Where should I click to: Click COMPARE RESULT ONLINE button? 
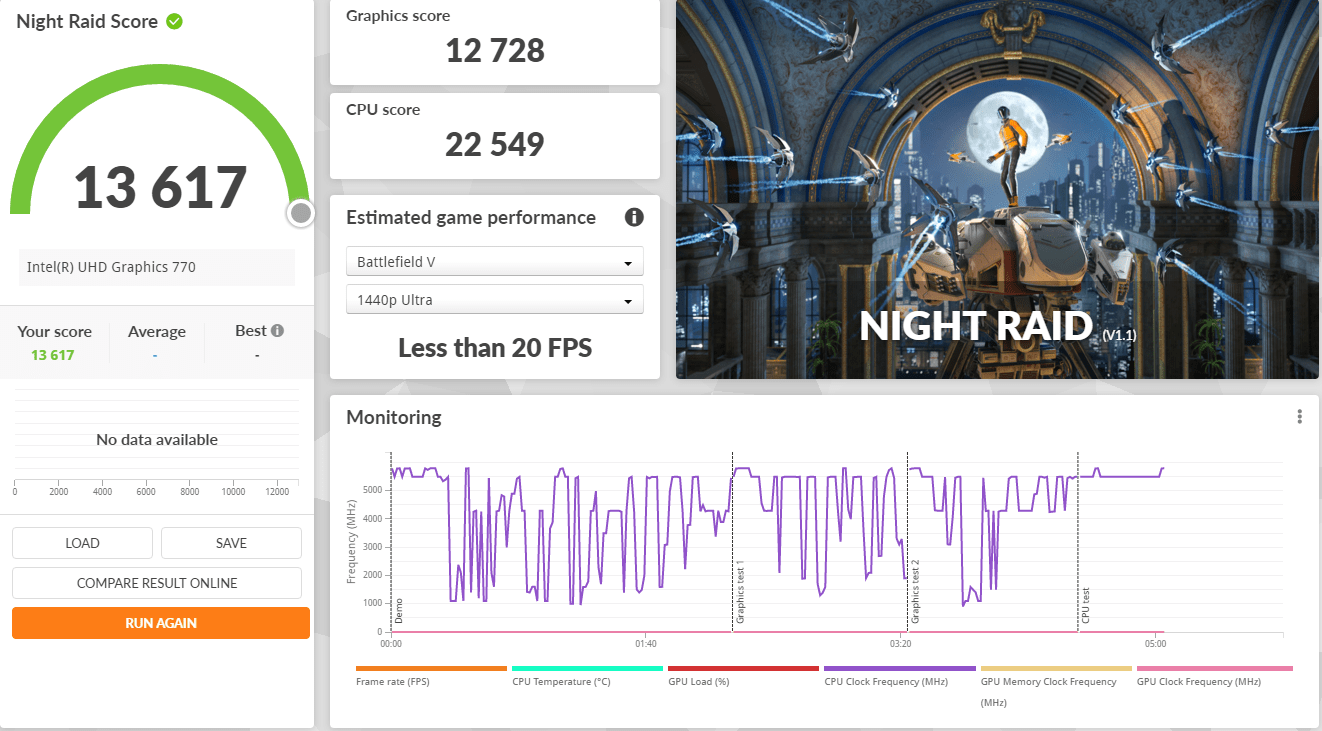[x=157, y=583]
